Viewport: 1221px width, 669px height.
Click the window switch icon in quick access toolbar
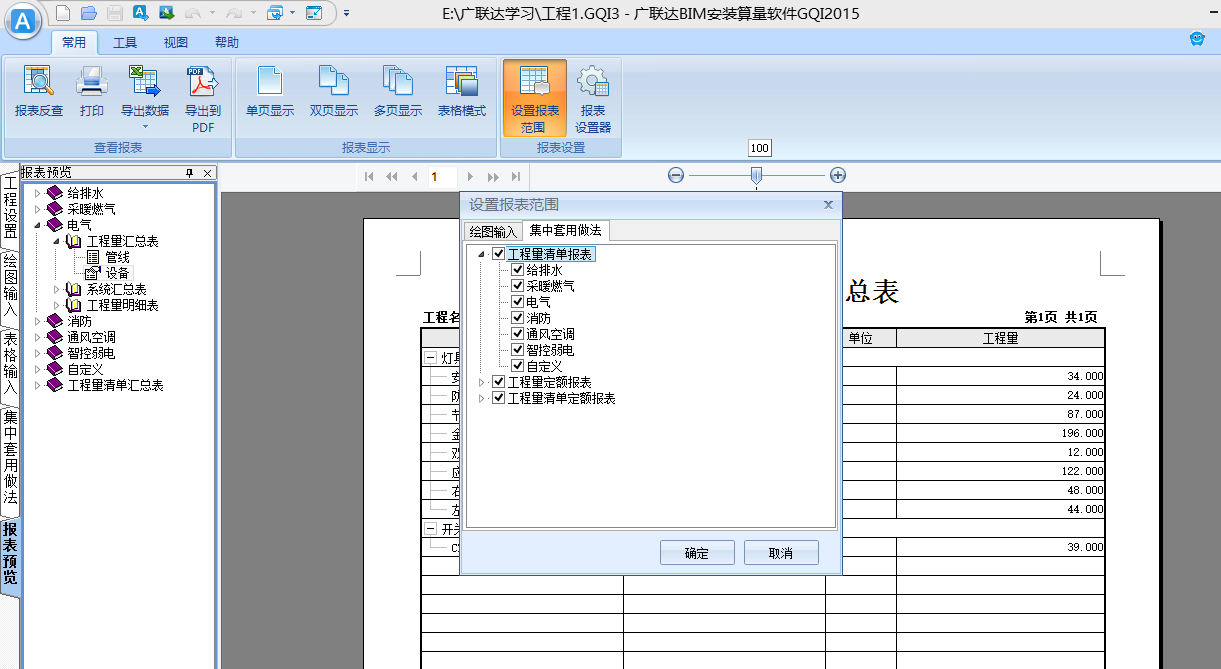[x=275, y=13]
